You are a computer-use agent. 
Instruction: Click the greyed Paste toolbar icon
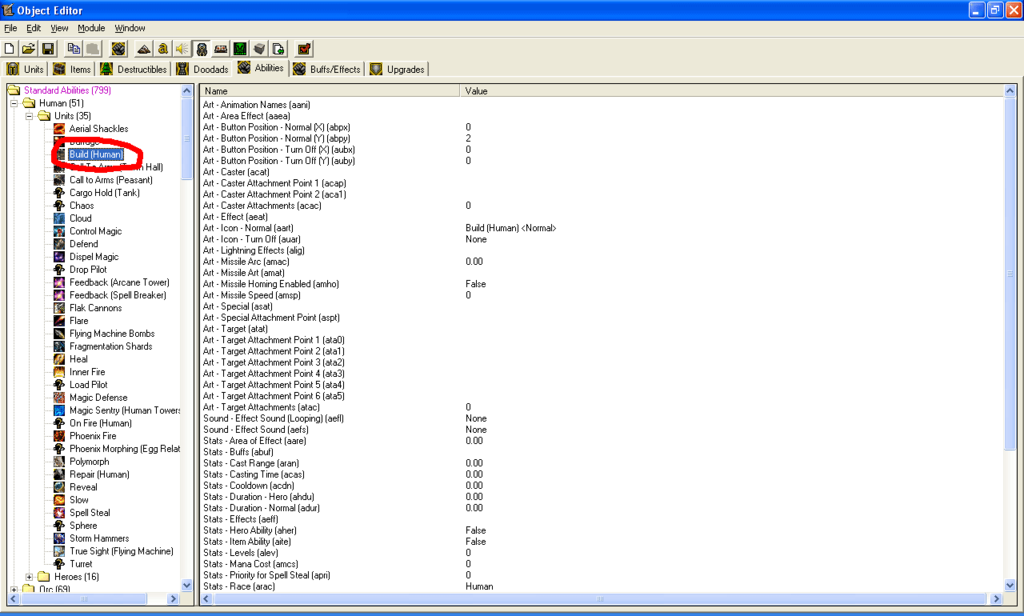[x=93, y=49]
